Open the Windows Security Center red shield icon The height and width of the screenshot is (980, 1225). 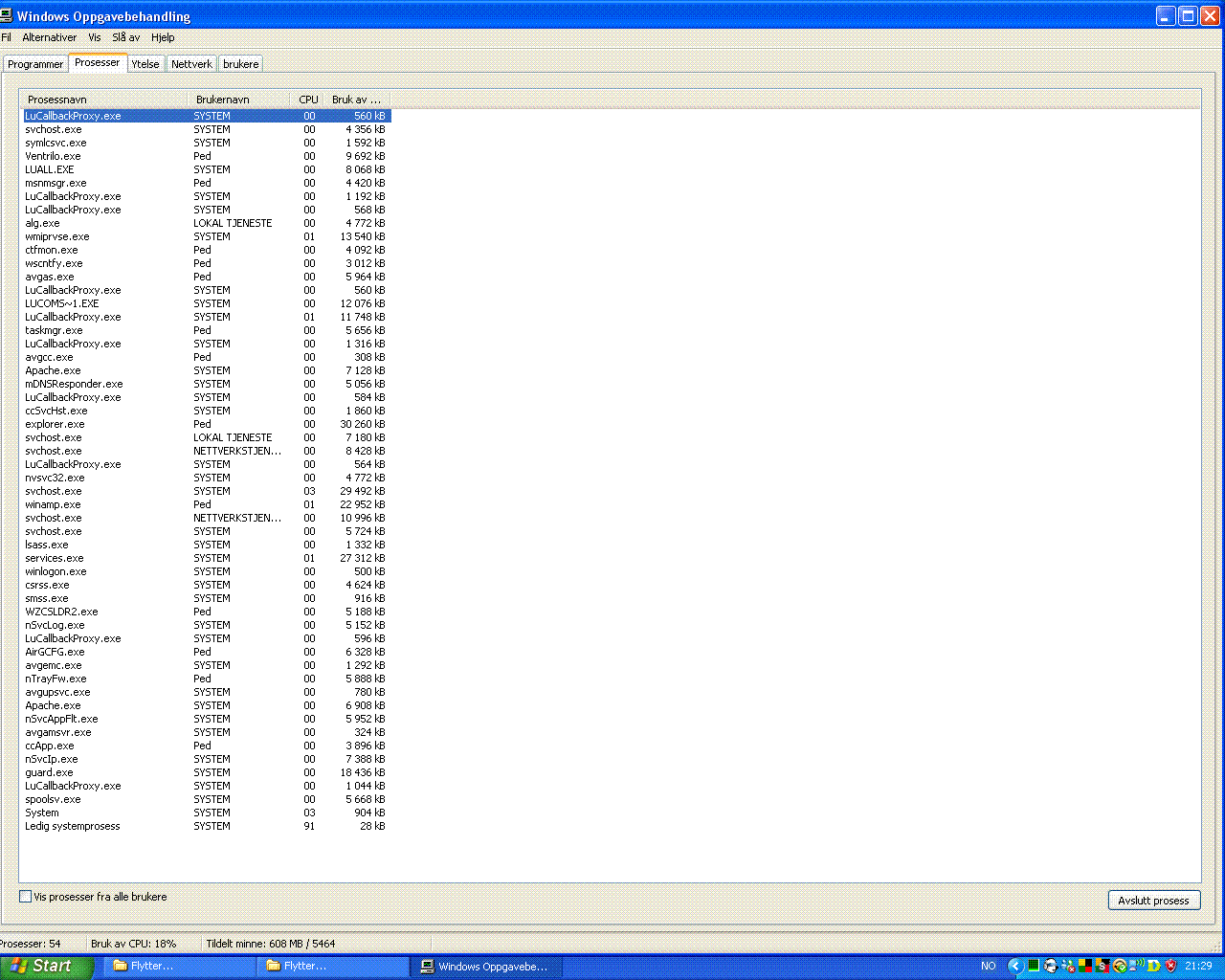(x=1170, y=966)
